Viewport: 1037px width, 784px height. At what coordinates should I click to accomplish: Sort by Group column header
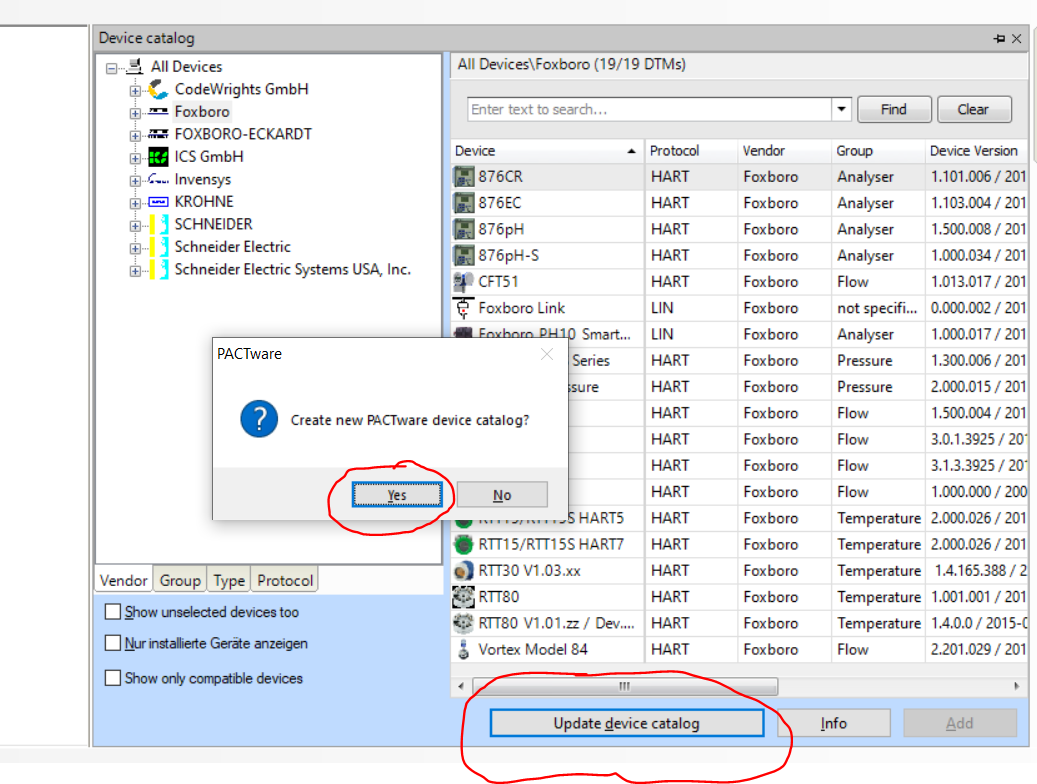tap(878, 151)
